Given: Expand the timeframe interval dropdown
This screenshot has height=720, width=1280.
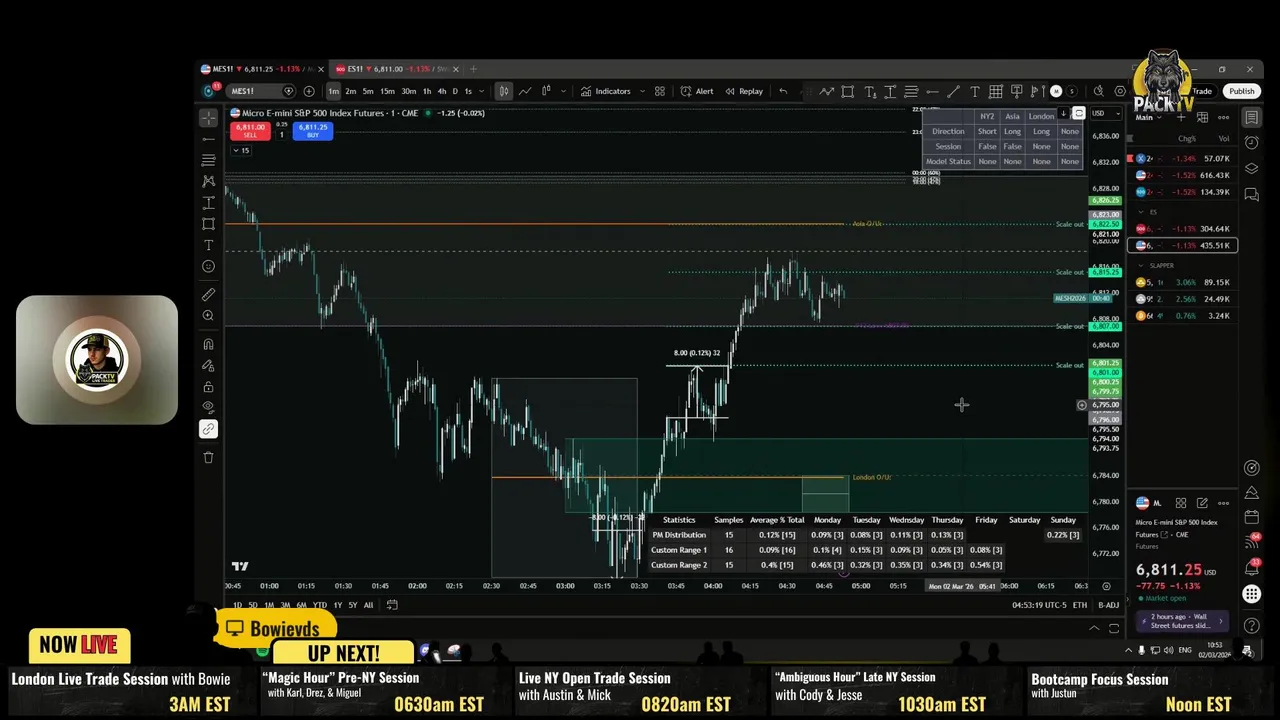Looking at the screenshot, I should pos(482,91).
